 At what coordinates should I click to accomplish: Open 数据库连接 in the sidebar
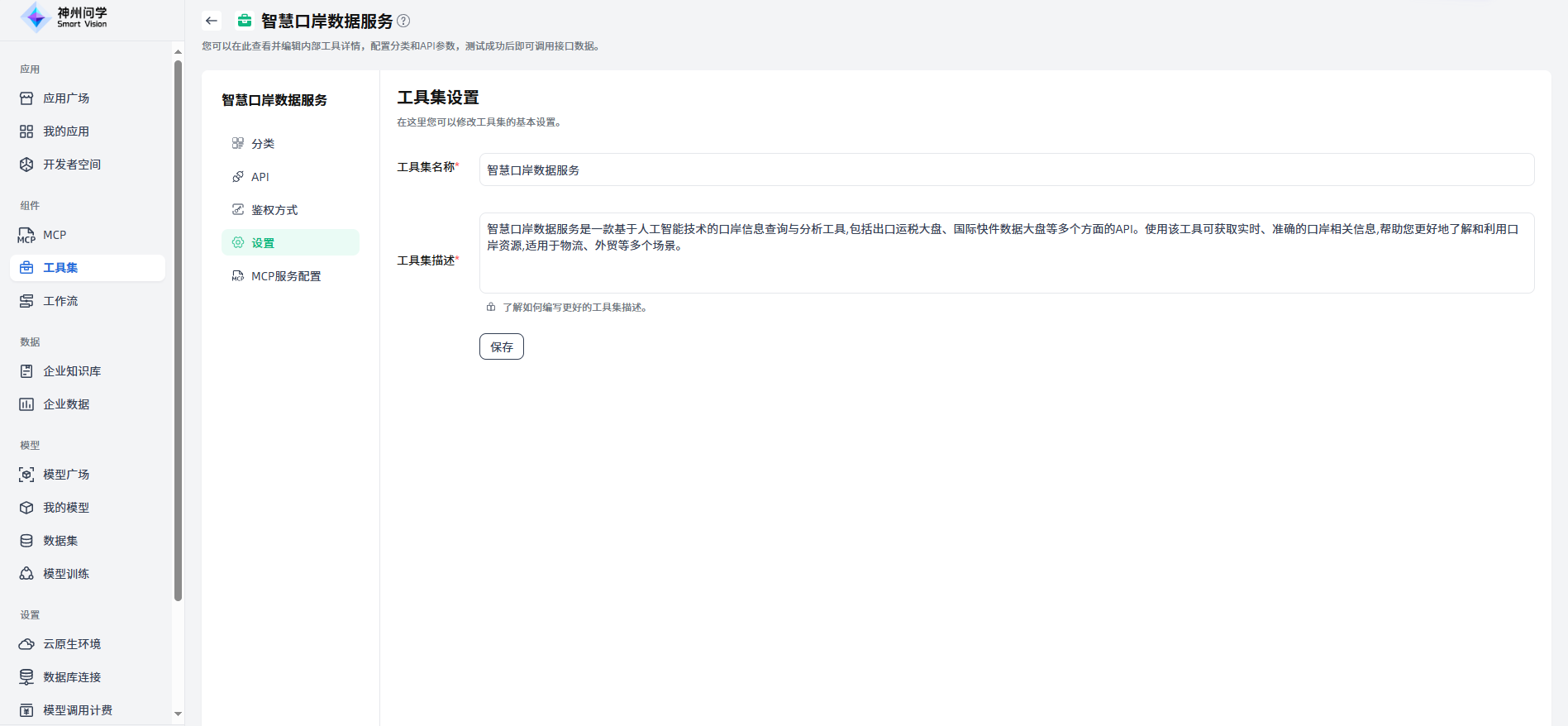[x=72, y=677]
